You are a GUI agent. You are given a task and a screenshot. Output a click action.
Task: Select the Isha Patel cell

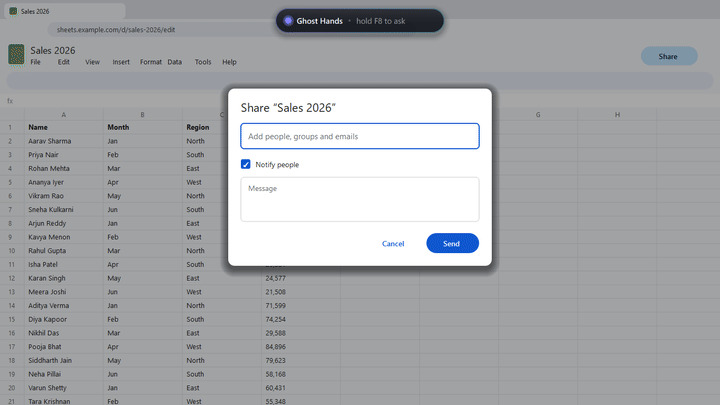point(64,264)
